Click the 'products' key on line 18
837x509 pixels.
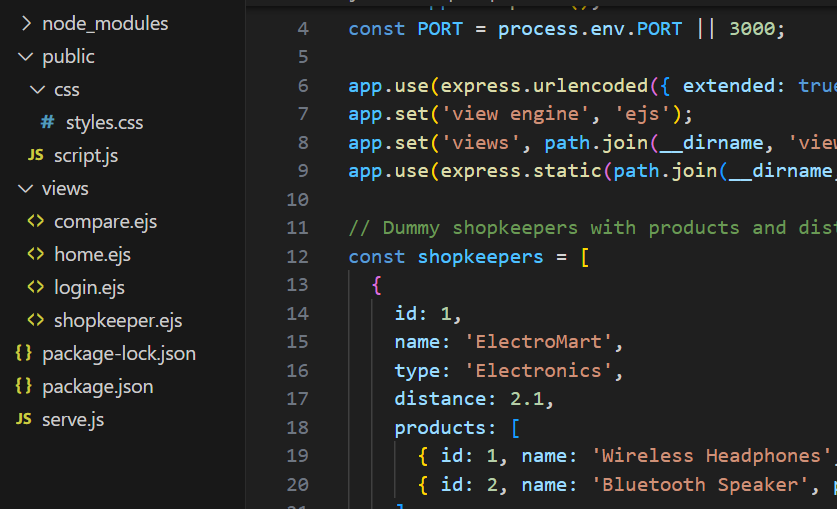(x=440, y=428)
